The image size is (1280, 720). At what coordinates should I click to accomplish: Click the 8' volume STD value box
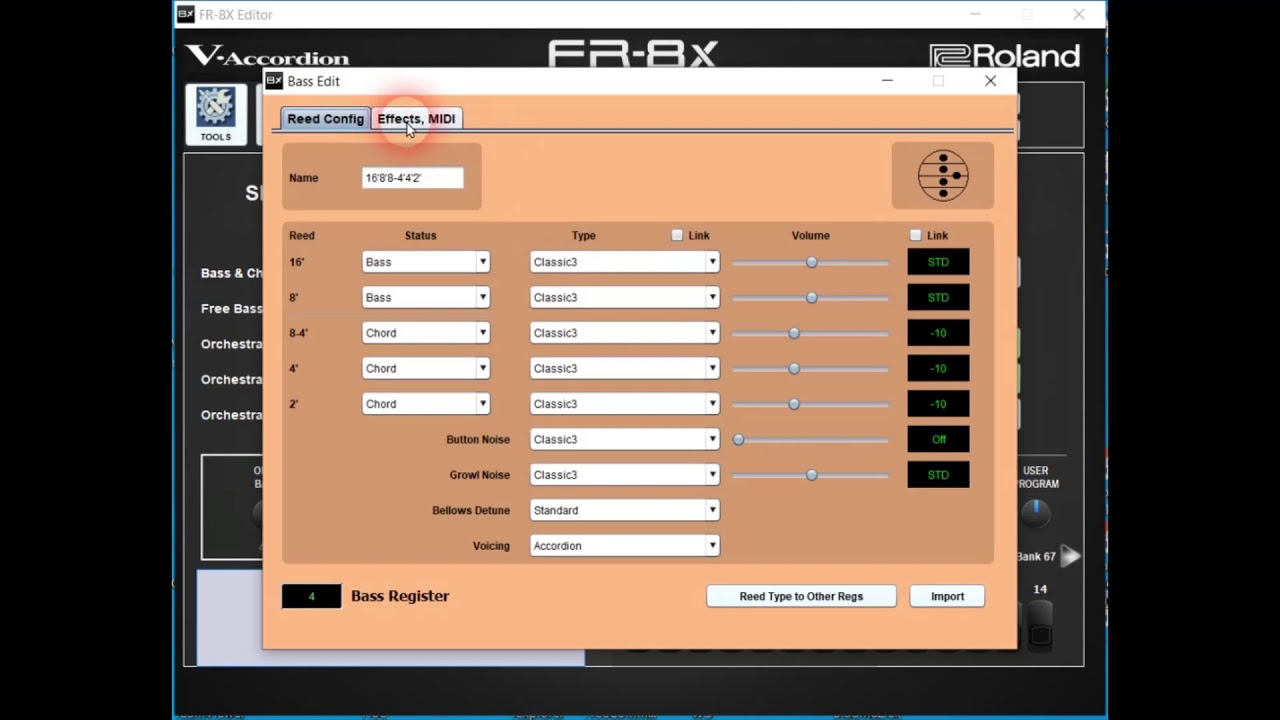pyautogui.click(x=938, y=297)
